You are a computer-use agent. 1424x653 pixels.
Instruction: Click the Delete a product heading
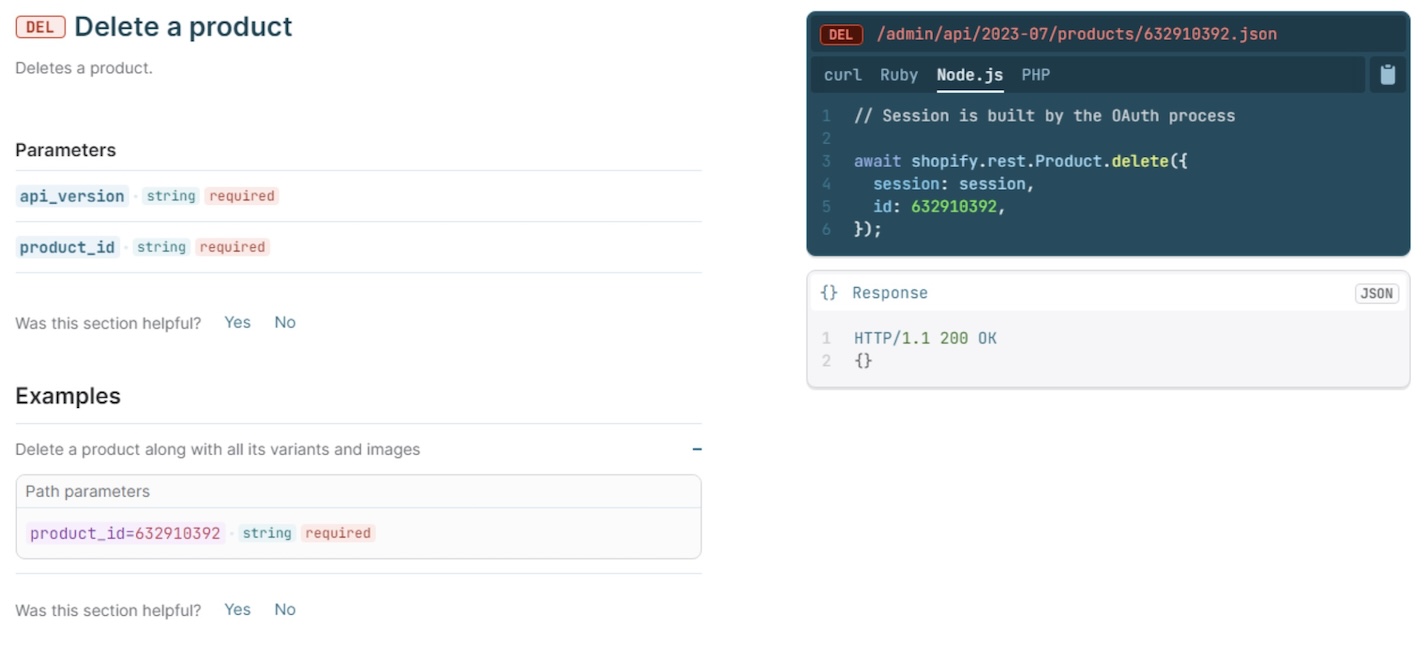coord(183,26)
